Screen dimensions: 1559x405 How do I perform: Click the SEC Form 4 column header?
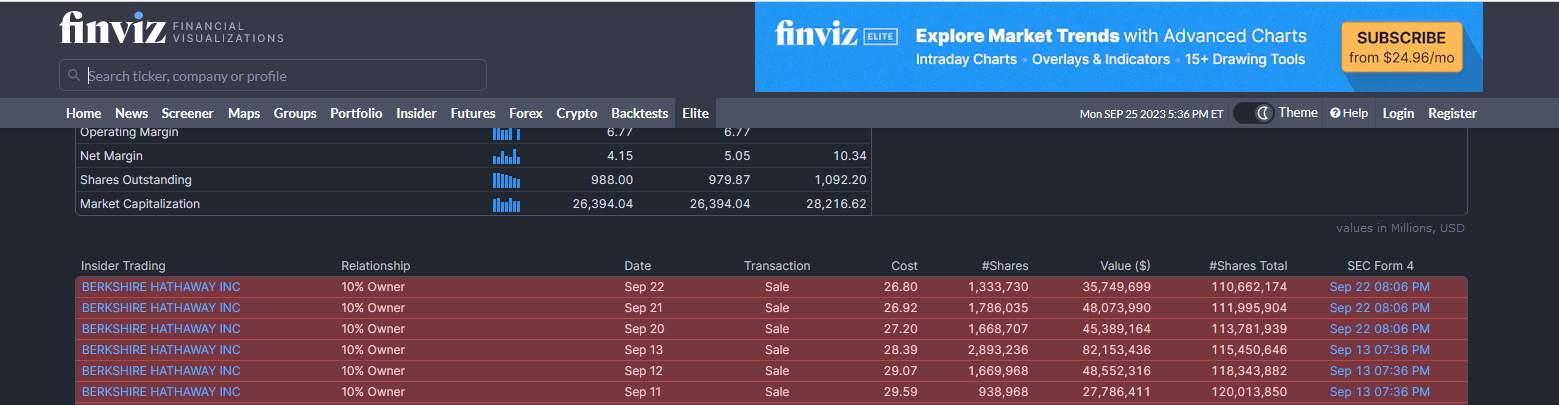1381,266
